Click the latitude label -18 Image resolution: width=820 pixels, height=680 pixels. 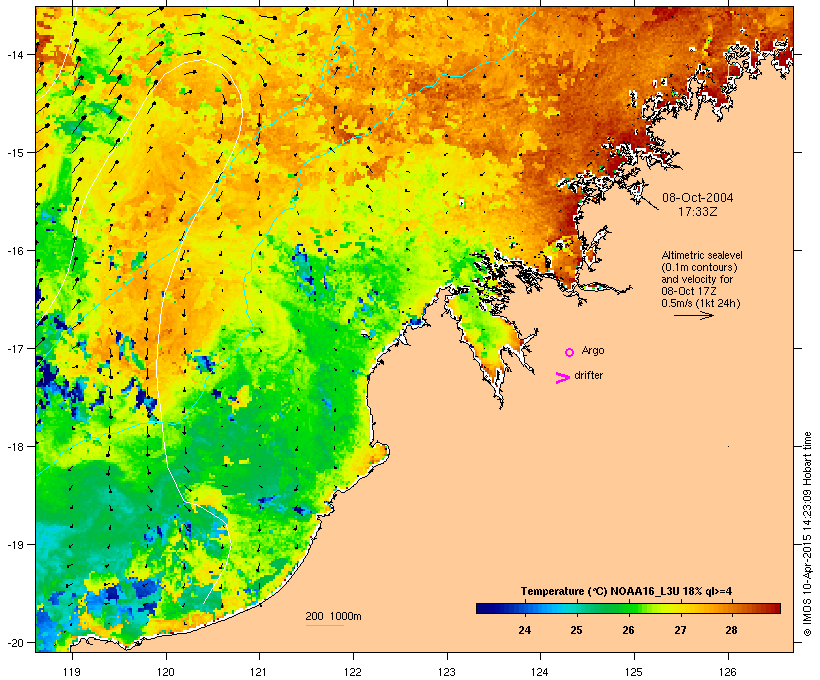tap(14, 446)
